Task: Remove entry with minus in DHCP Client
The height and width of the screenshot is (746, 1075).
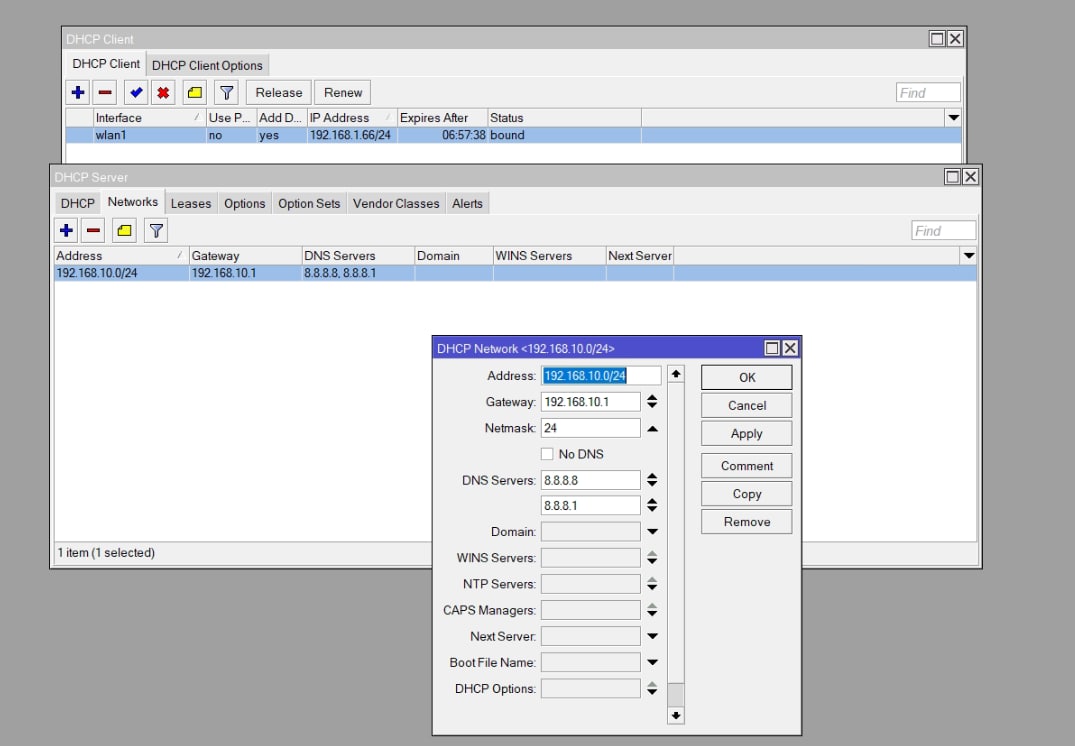Action: (105, 93)
